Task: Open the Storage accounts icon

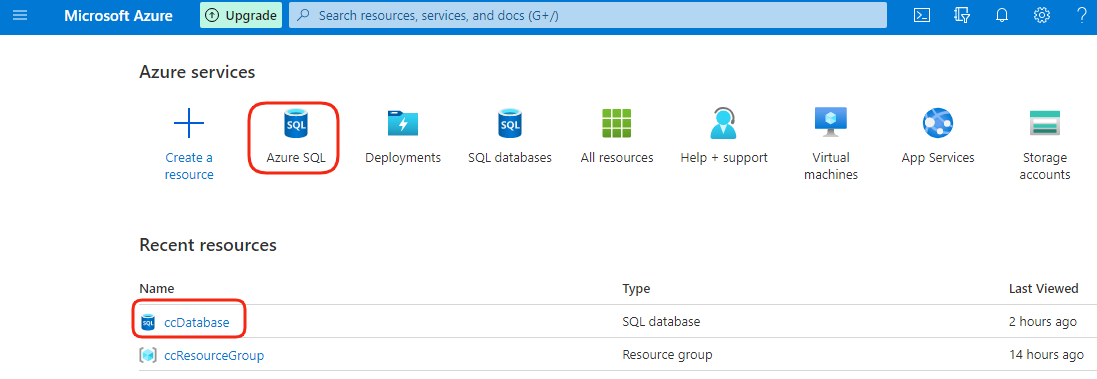Action: point(1045,123)
